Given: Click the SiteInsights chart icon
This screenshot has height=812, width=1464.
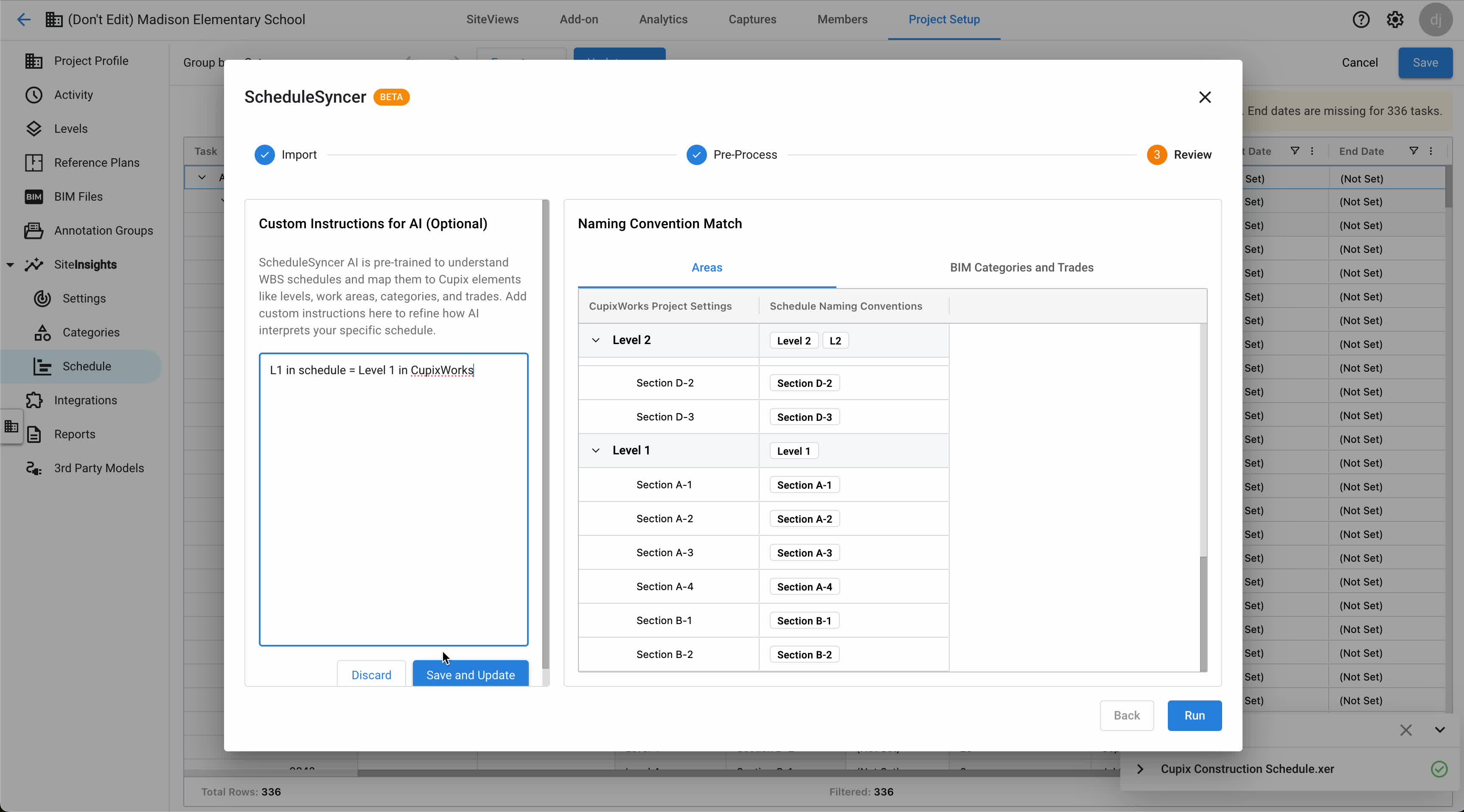Looking at the screenshot, I should coord(34,264).
